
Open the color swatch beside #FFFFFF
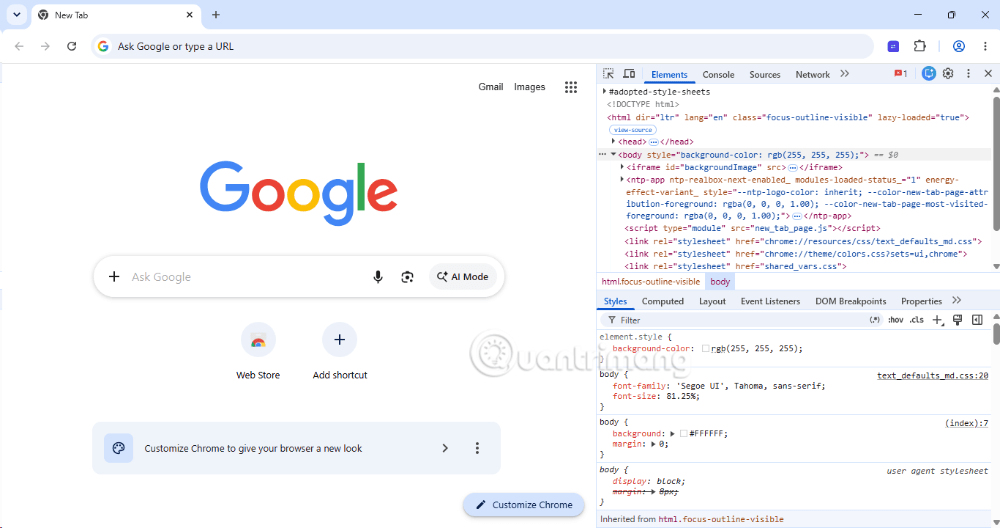(x=683, y=434)
